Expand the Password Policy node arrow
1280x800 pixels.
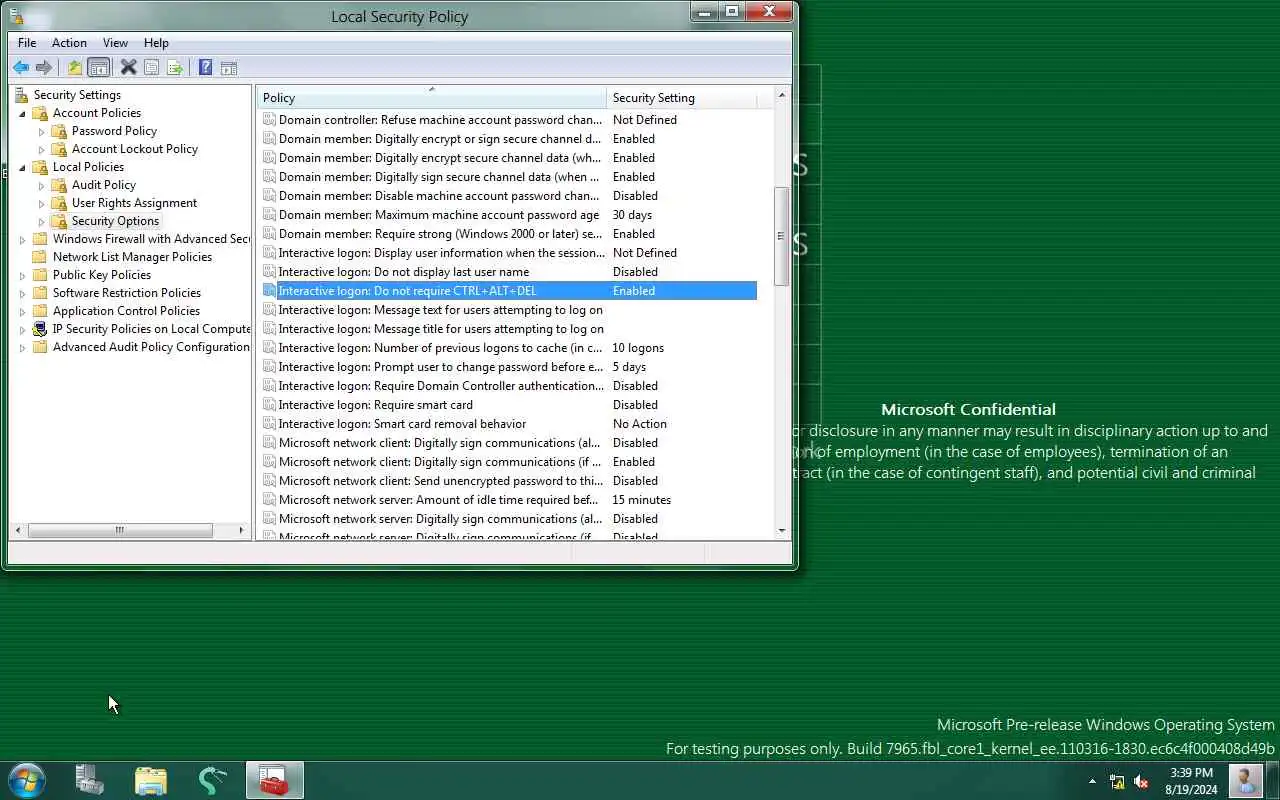[42, 131]
